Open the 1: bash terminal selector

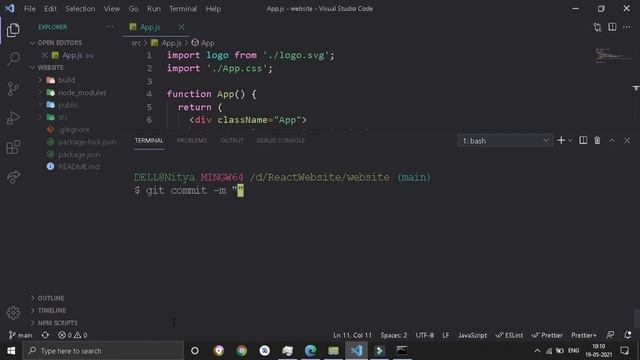pyautogui.click(x=505, y=140)
